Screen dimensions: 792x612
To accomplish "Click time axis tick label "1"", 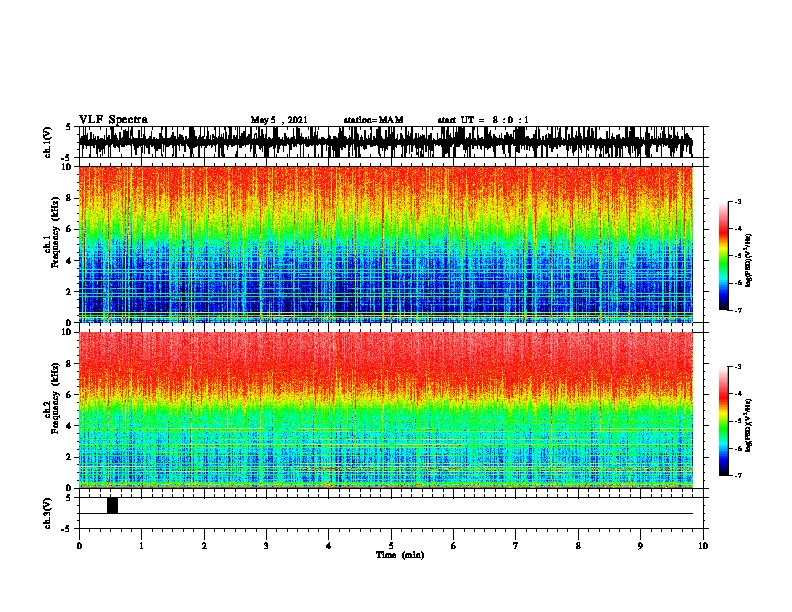I will coord(141,546).
